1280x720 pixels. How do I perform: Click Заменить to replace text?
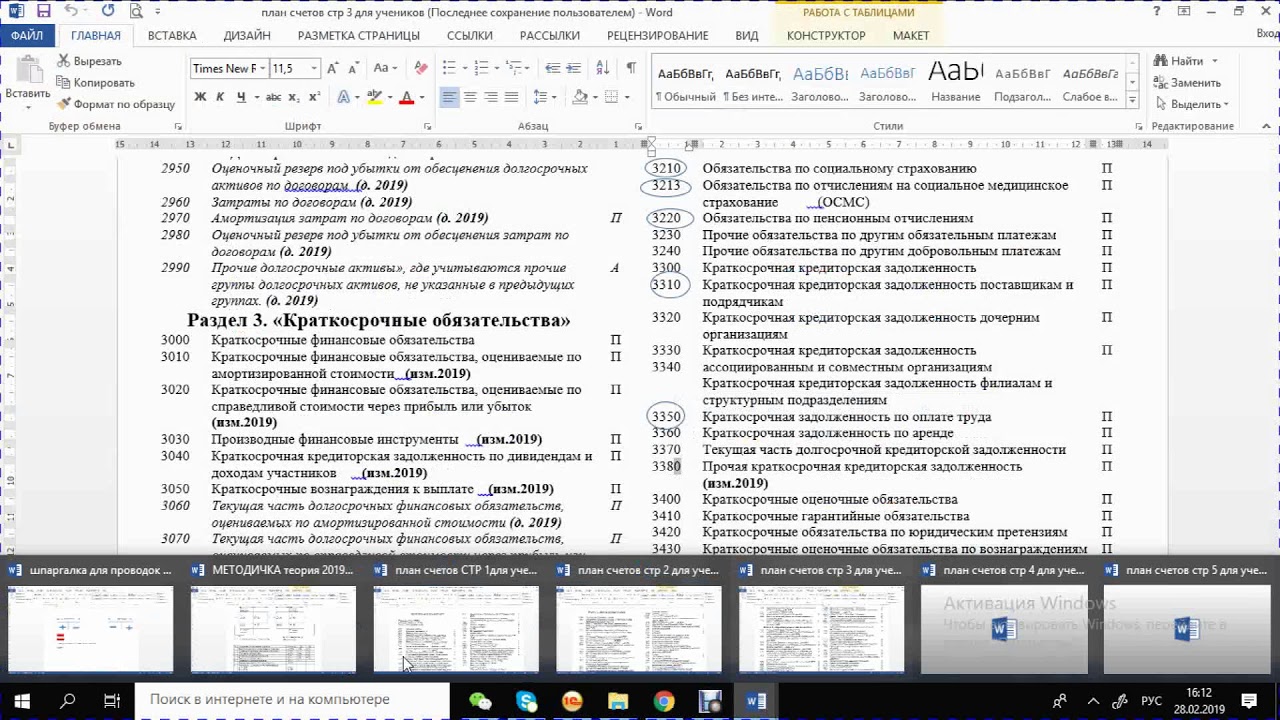tap(1187, 83)
